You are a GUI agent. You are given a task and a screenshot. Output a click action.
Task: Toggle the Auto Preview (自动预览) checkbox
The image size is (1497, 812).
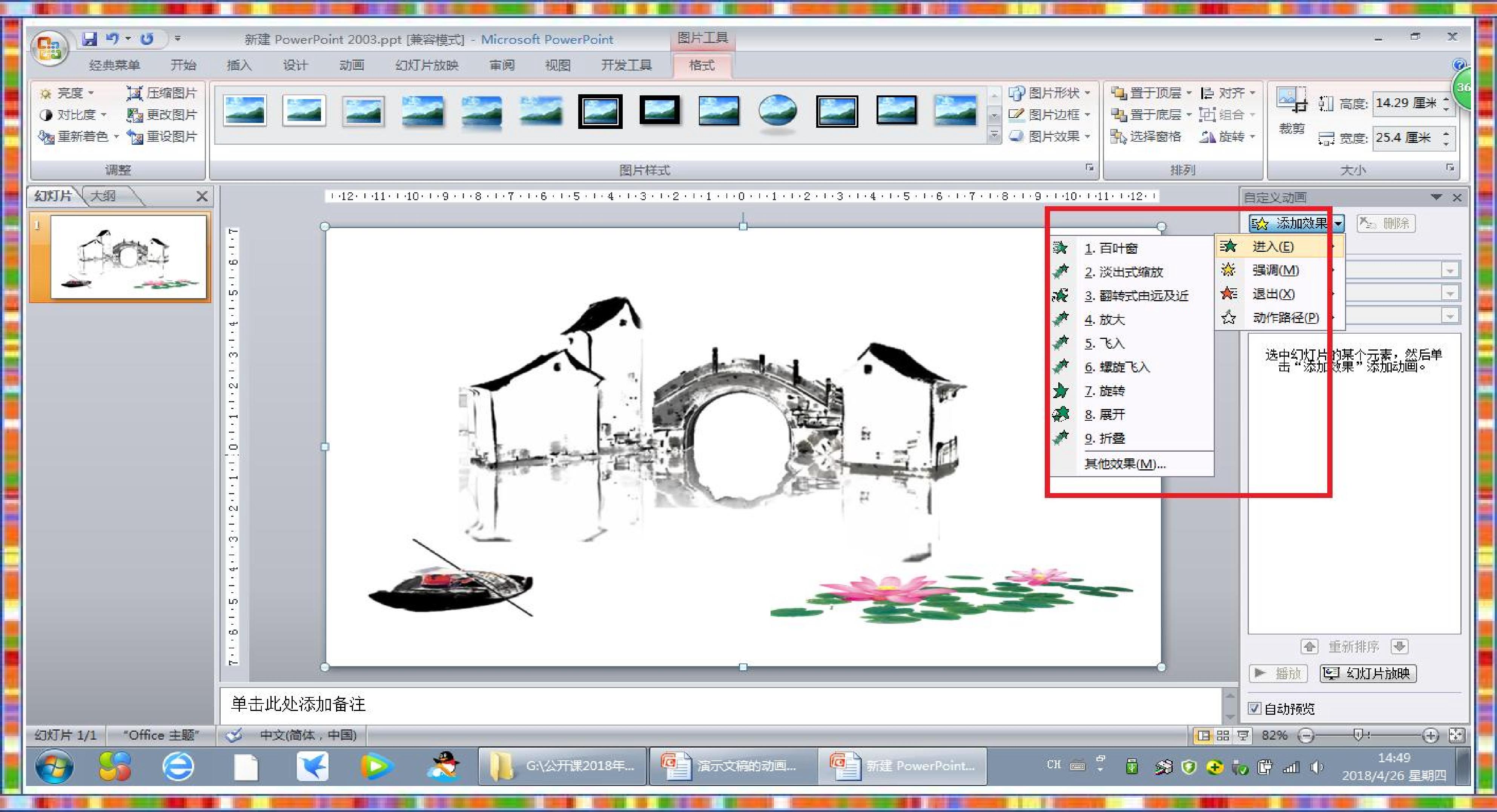(1255, 708)
